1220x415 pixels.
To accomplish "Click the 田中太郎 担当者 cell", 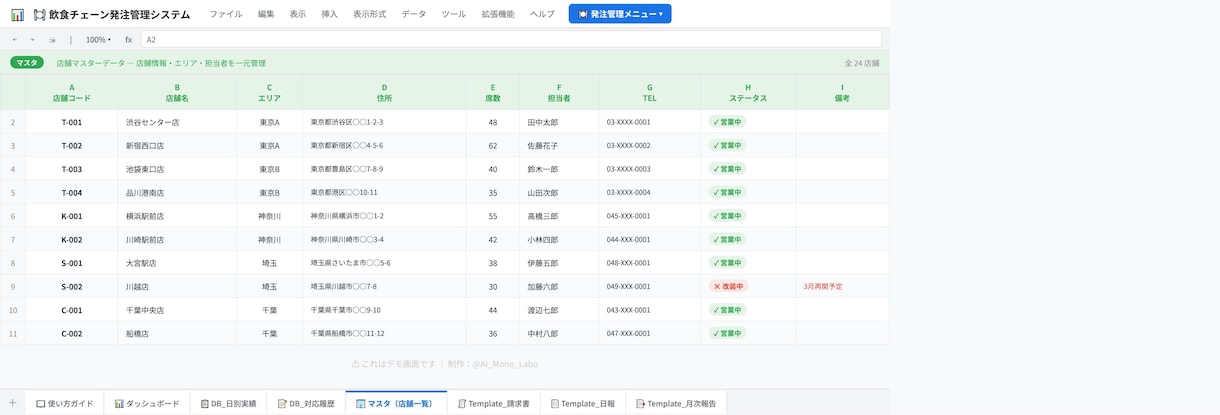I will pos(559,122).
